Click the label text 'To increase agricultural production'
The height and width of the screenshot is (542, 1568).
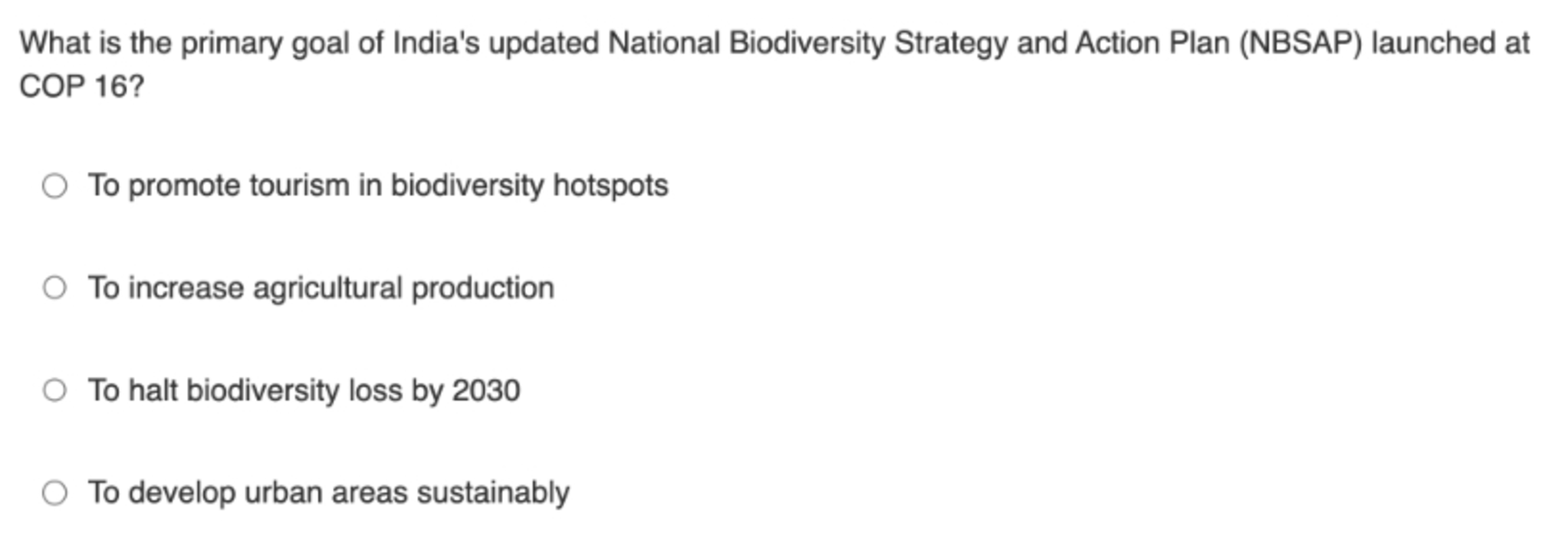point(321,288)
